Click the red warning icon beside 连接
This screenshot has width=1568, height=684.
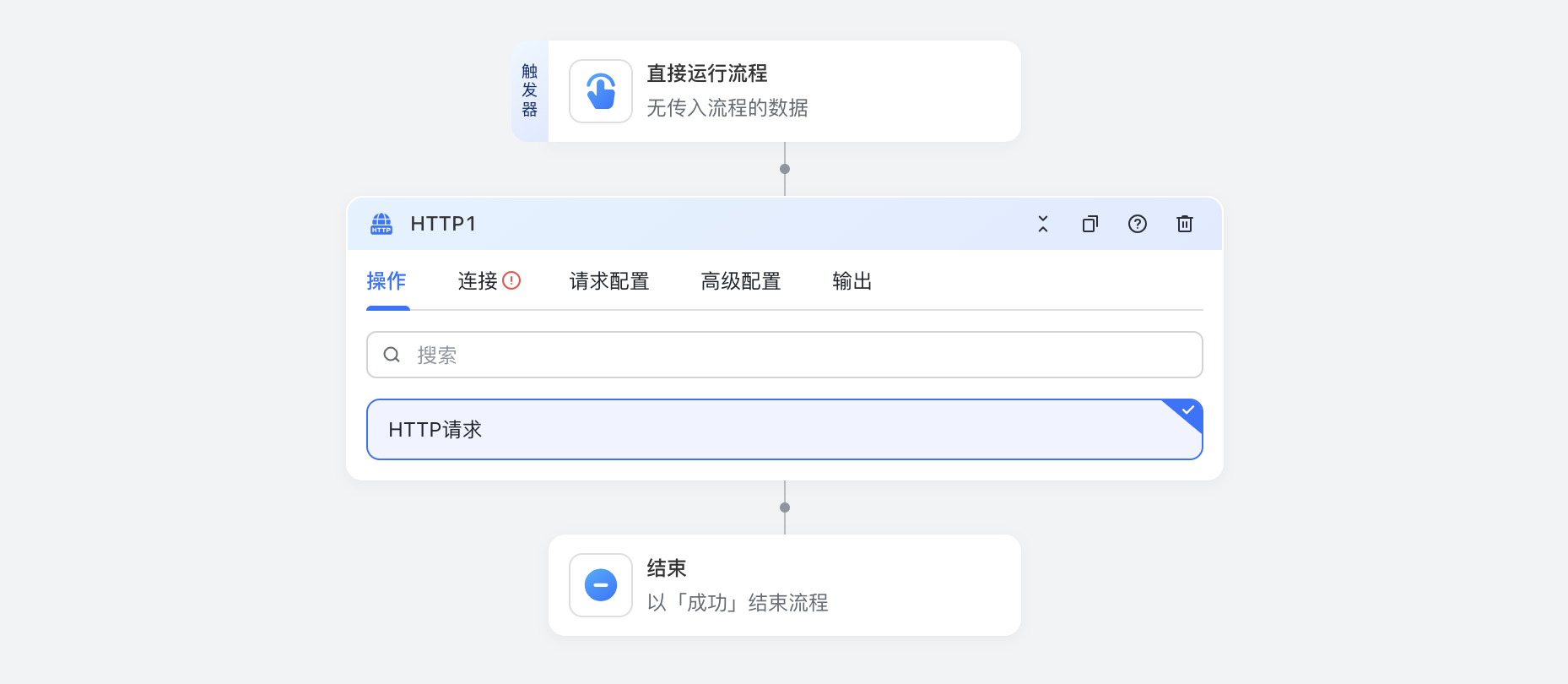point(511,280)
